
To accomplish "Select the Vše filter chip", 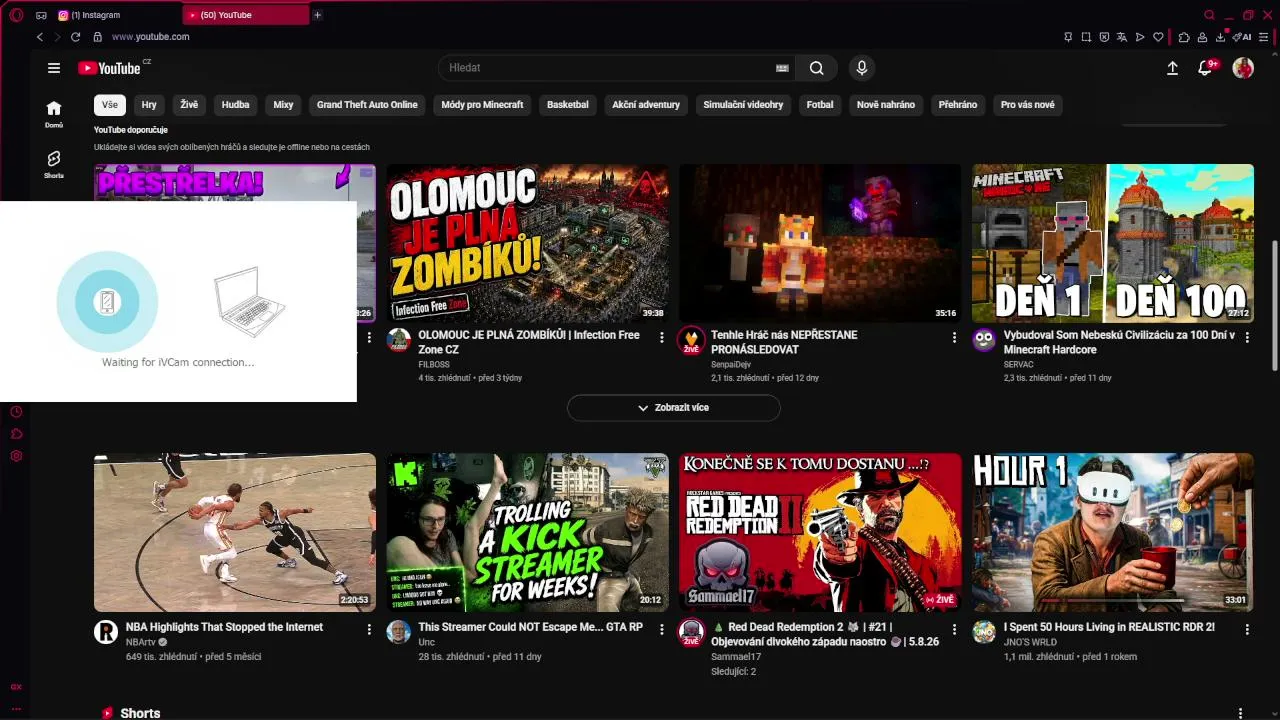I will [110, 105].
